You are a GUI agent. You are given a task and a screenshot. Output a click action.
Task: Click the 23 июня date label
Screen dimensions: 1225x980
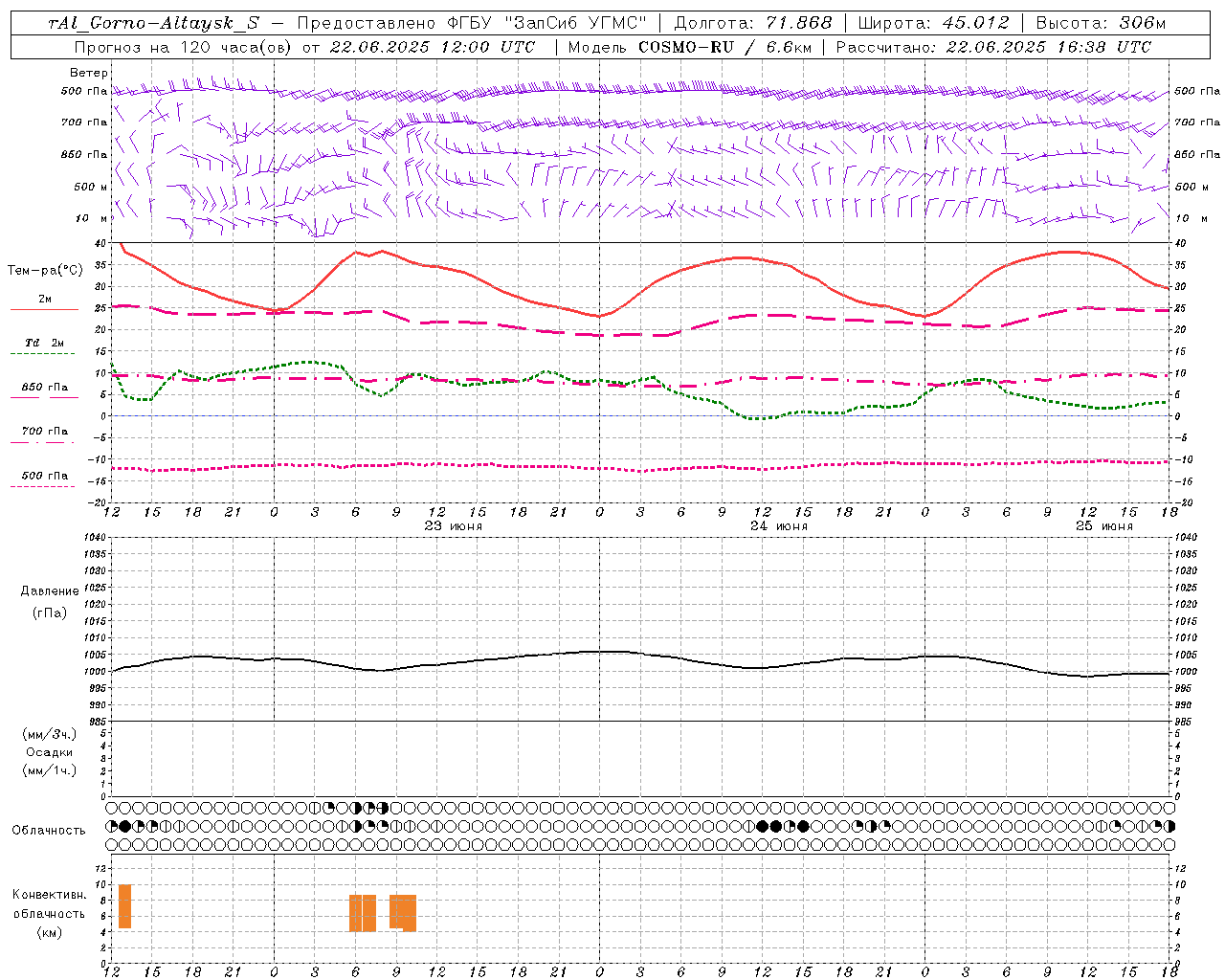454,526
